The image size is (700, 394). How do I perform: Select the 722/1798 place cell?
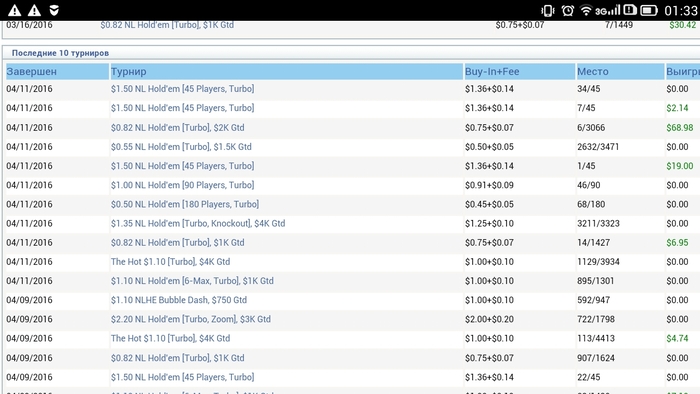pyautogui.click(x=596, y=319)
